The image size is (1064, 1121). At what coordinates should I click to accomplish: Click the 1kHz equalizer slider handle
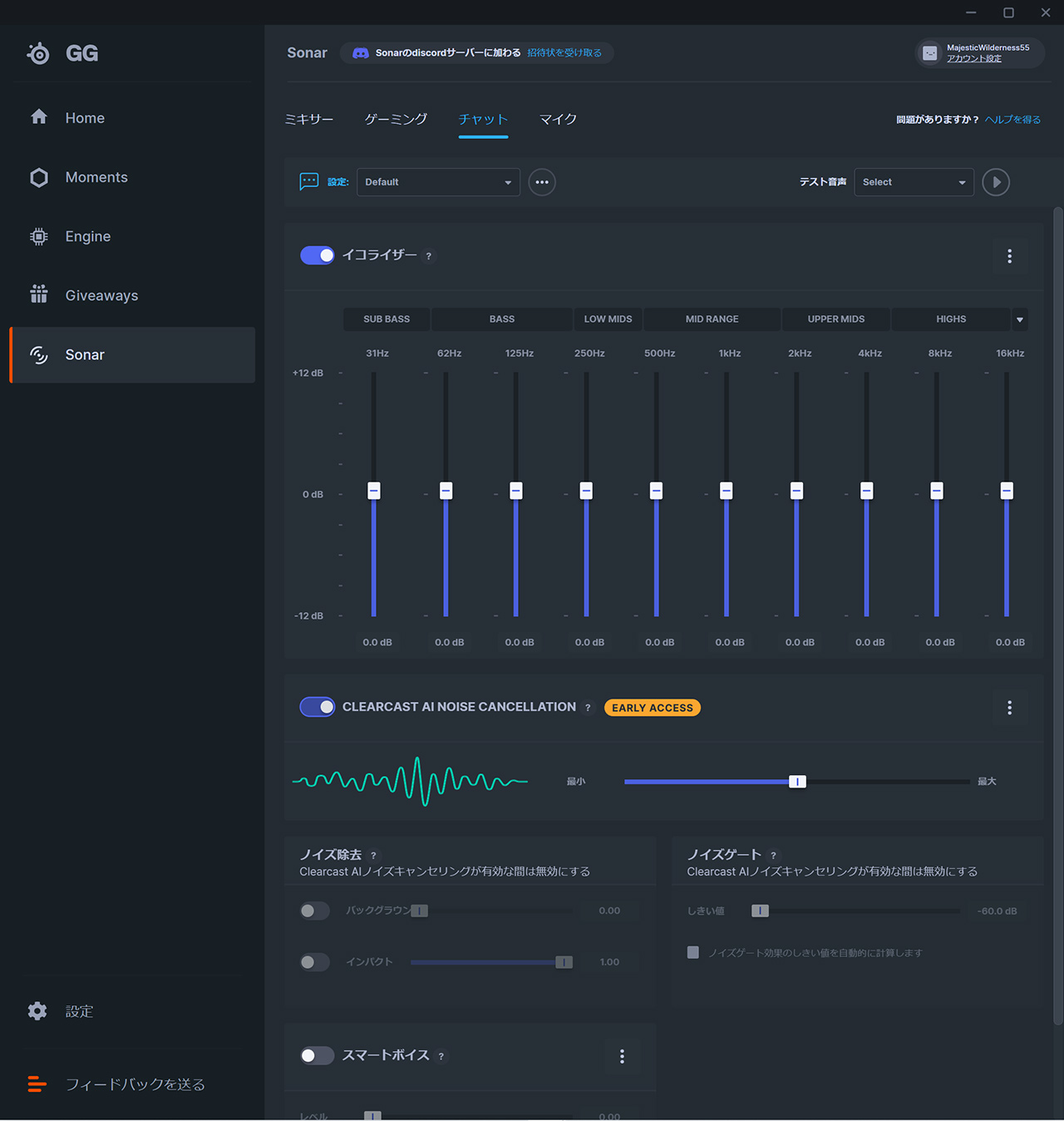[727, 491]
